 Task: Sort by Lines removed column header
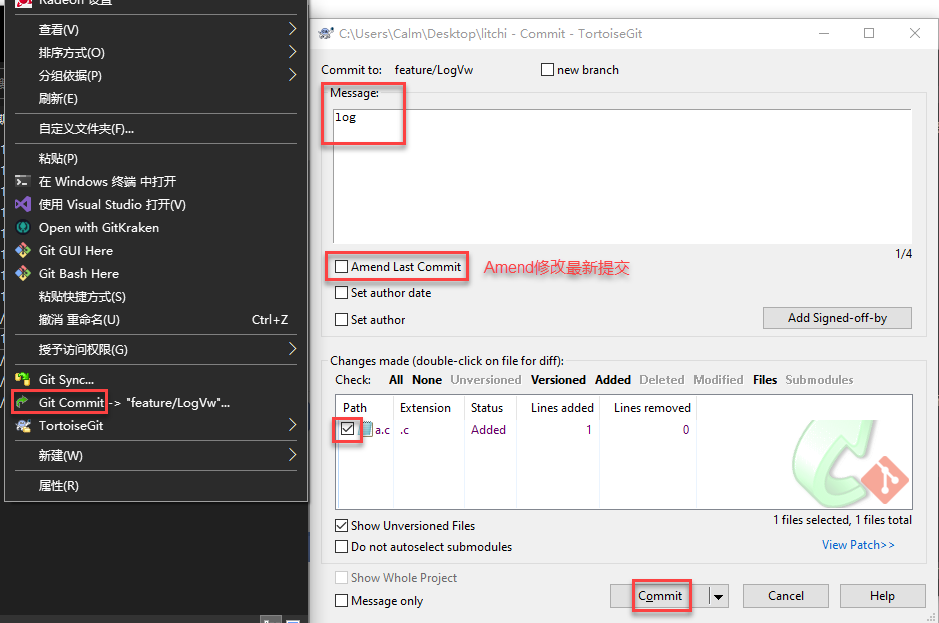pos(648,407)
